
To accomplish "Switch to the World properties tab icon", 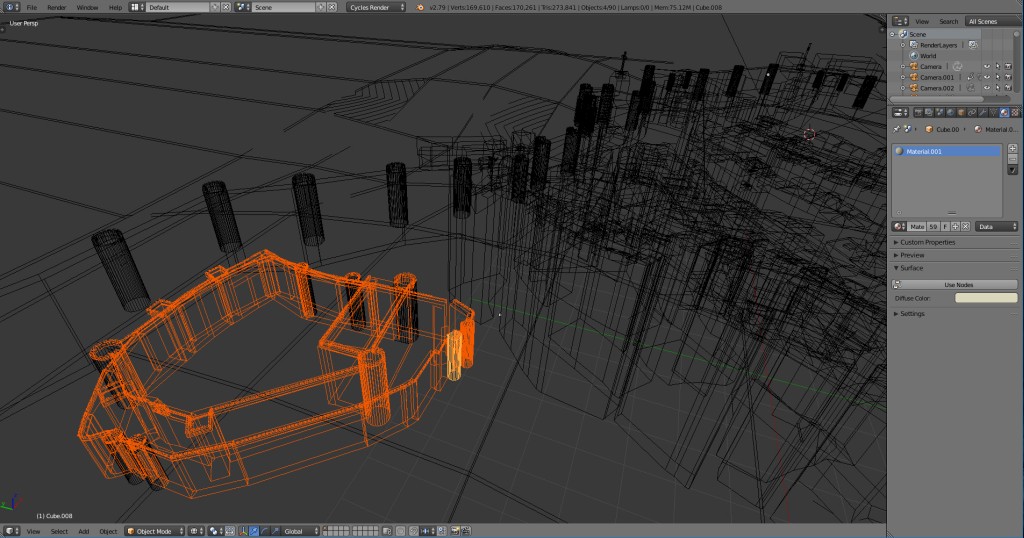I will pyautogui.click(x=949, y=113).
